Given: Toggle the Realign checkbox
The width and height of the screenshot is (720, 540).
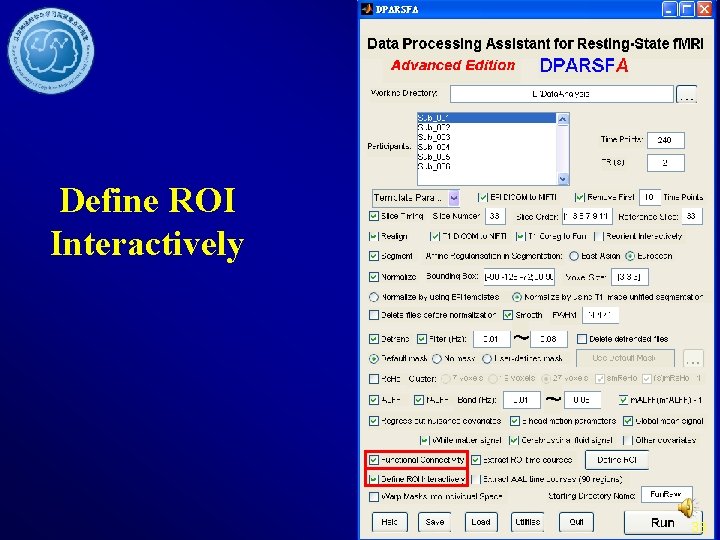Looking at the screenshot, I should tap(374, 236).
